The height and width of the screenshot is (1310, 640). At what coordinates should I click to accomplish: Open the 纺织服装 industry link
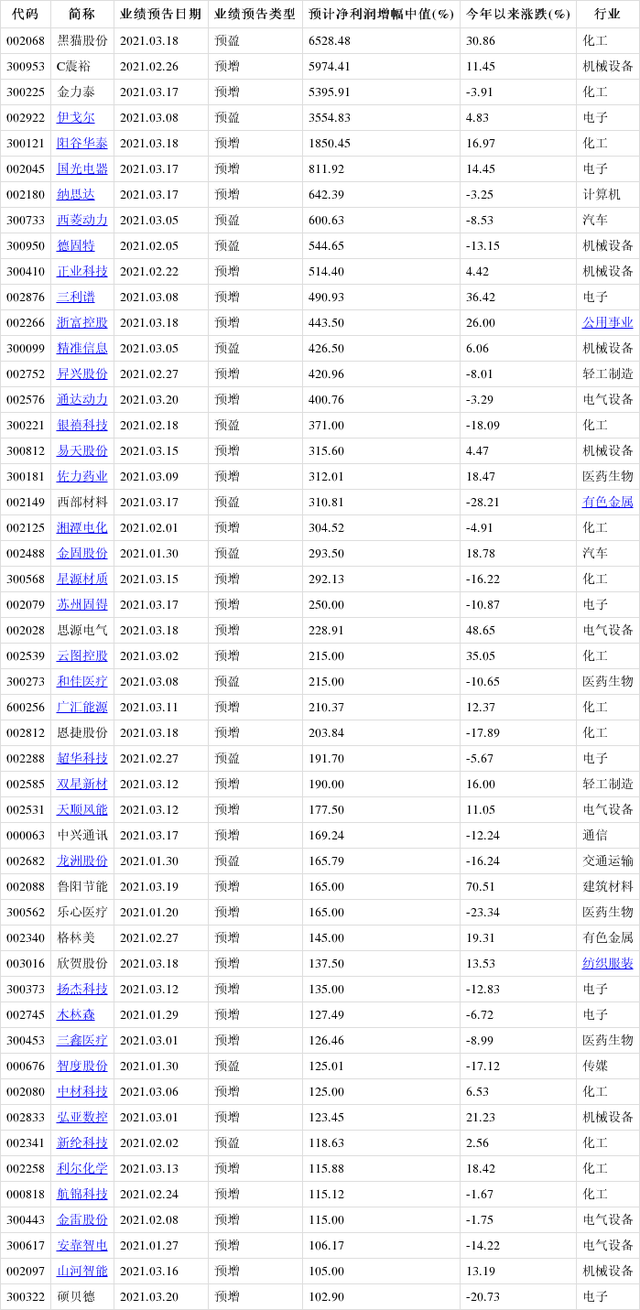pos(608,963)
